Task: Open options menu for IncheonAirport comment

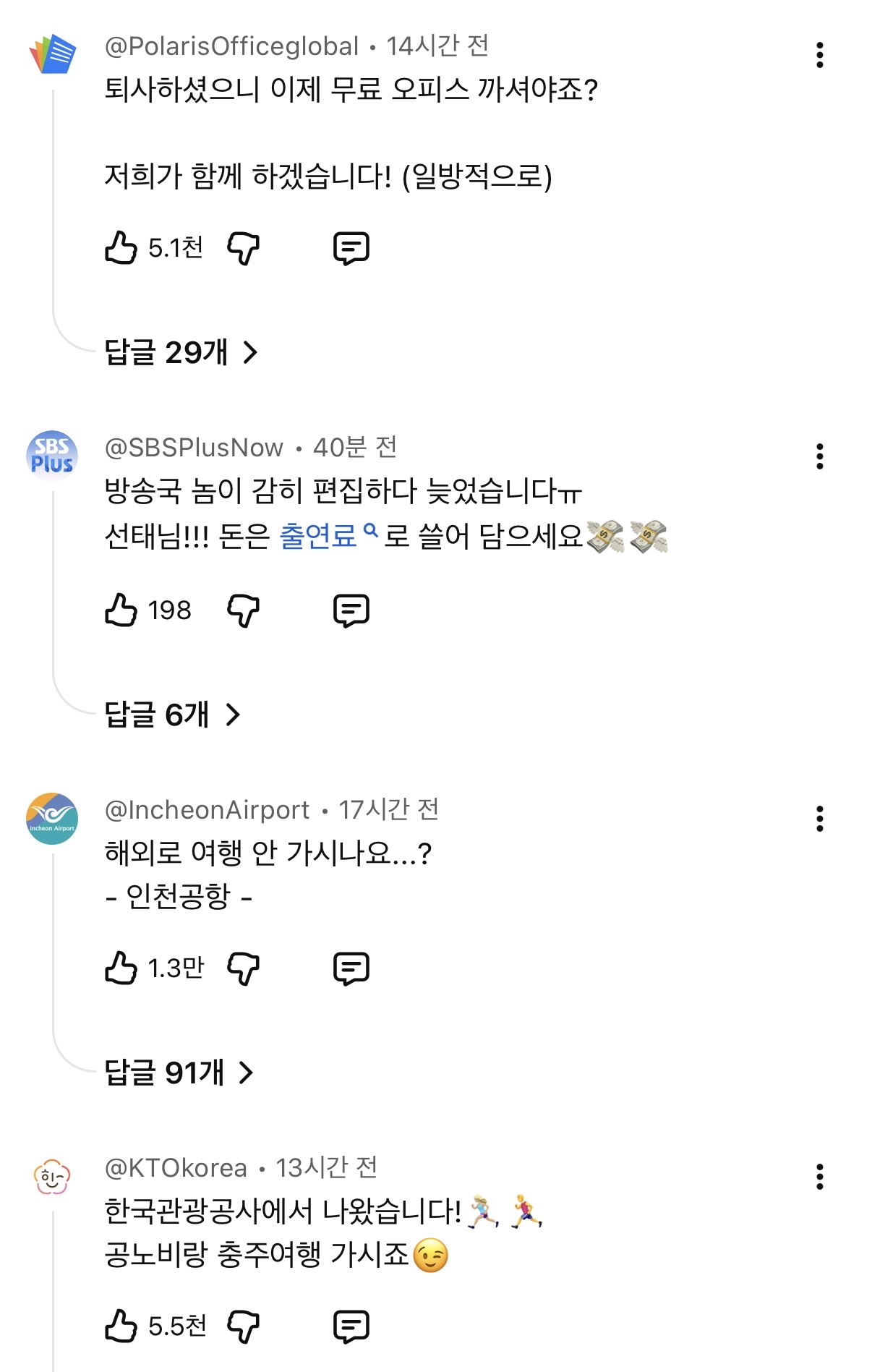Action: pyautogui.click(x=819, y=819)
